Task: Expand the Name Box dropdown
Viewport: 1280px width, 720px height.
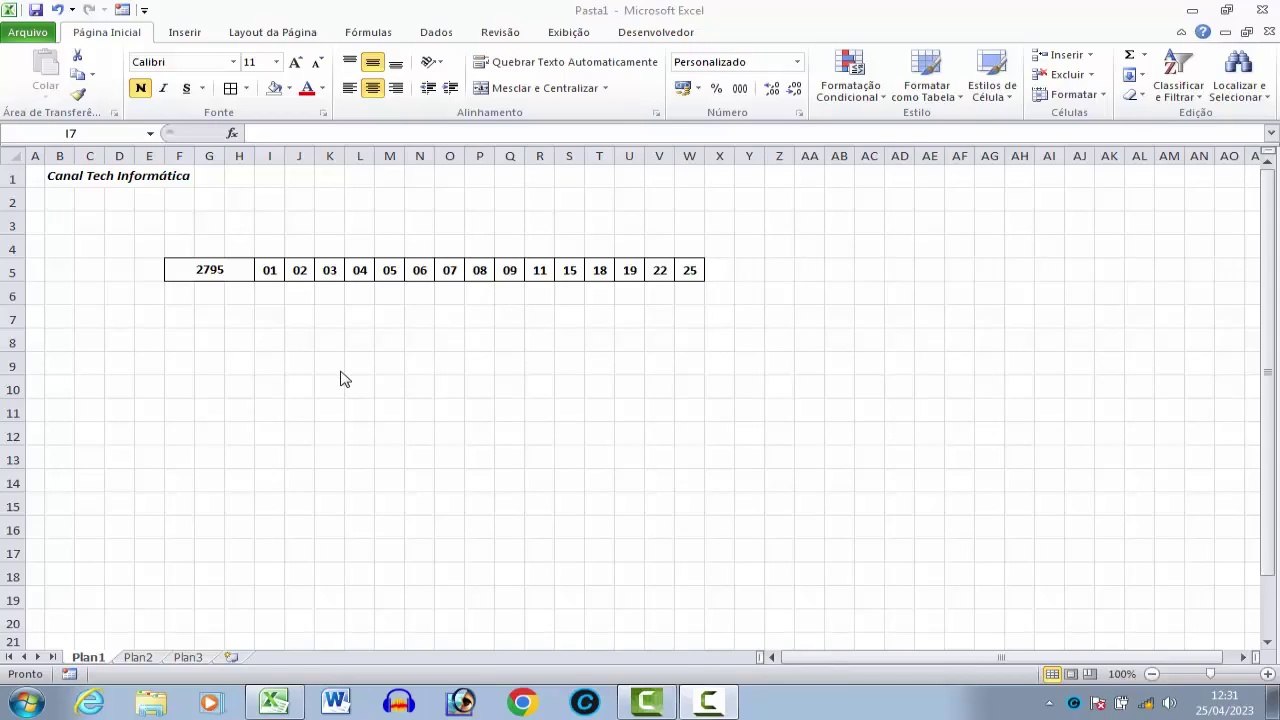Action: tap(150, 133)
